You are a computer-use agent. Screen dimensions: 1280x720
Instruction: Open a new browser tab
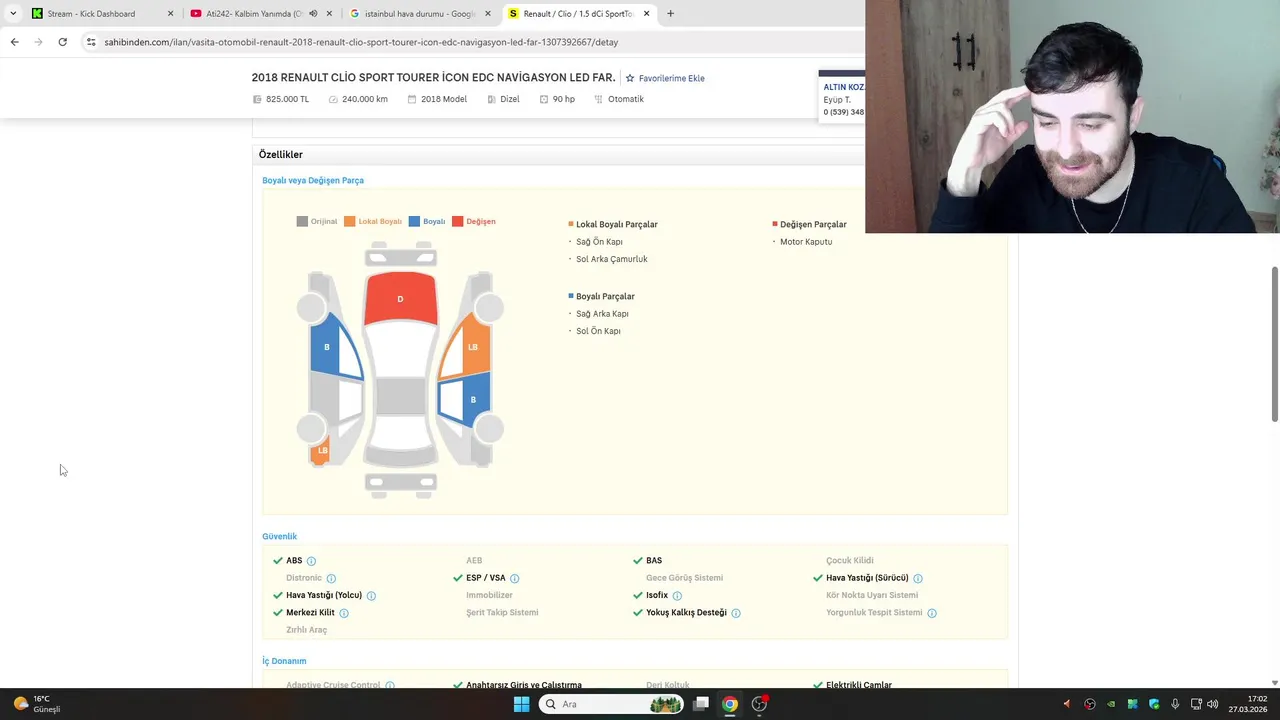(x=670, y=14)
